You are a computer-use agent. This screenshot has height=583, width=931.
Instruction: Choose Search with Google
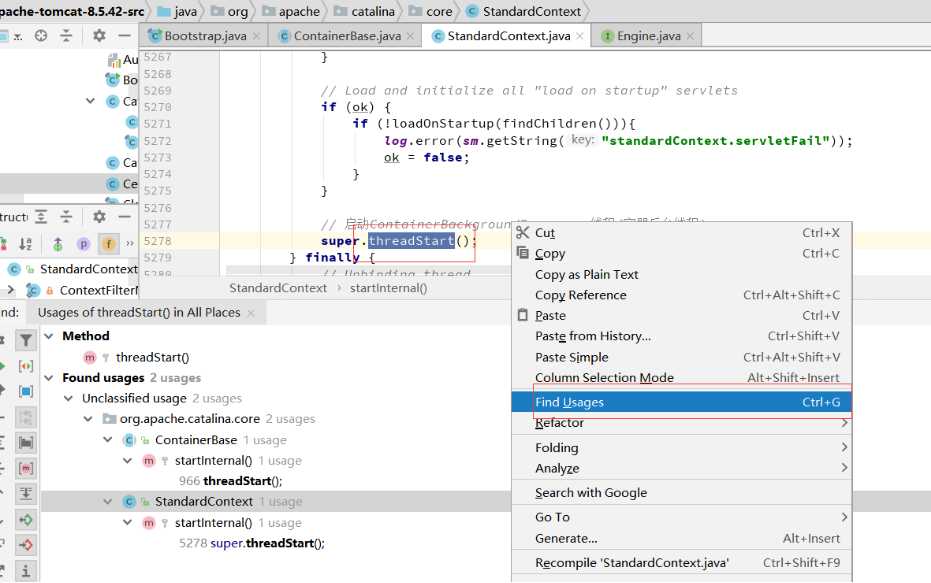[x=682, y=493]
